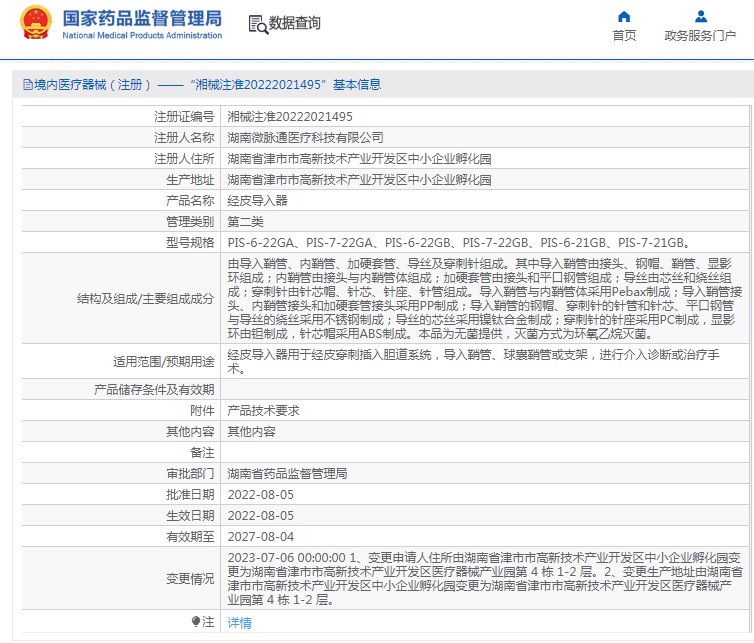The image size is (754, 643).
Task: Click the 管理类别 label
Action: [x=190, y=222]
